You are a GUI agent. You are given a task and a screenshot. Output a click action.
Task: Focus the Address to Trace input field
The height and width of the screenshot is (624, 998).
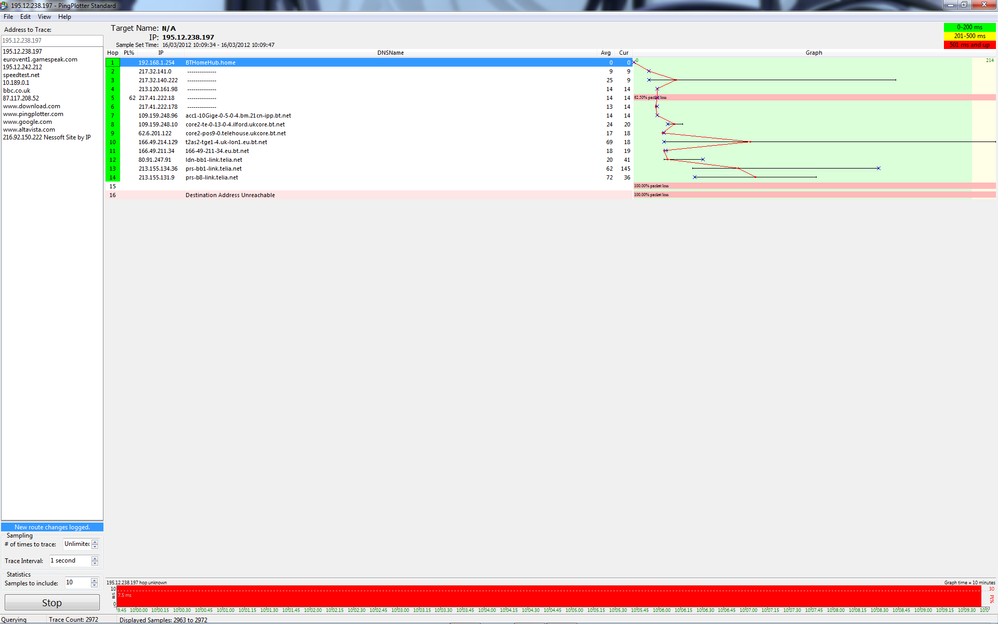tap(52, 40)
